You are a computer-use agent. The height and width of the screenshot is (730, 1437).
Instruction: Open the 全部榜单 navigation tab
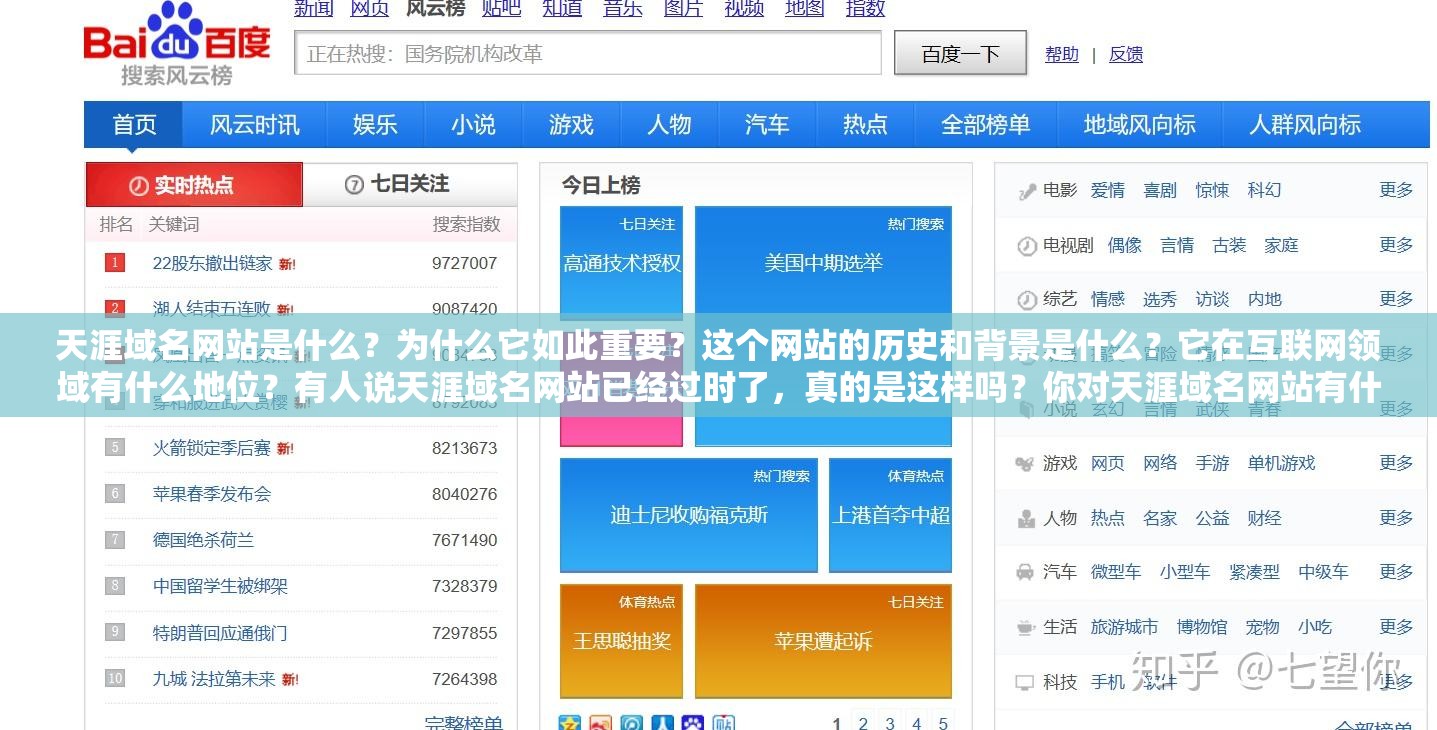986,124
